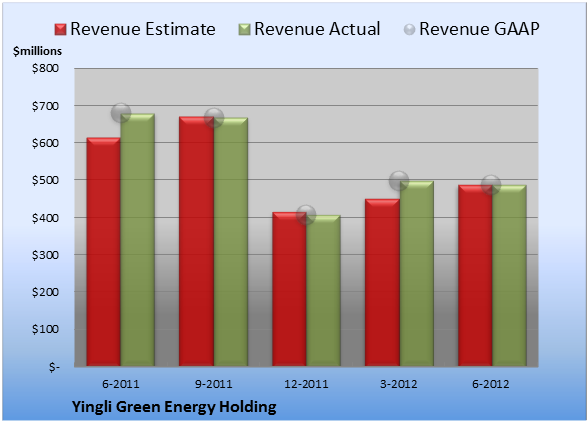Select the 'Revenue Estimate' legend label
The height and width of the screenshot is (422, 588).
[143, 29]
